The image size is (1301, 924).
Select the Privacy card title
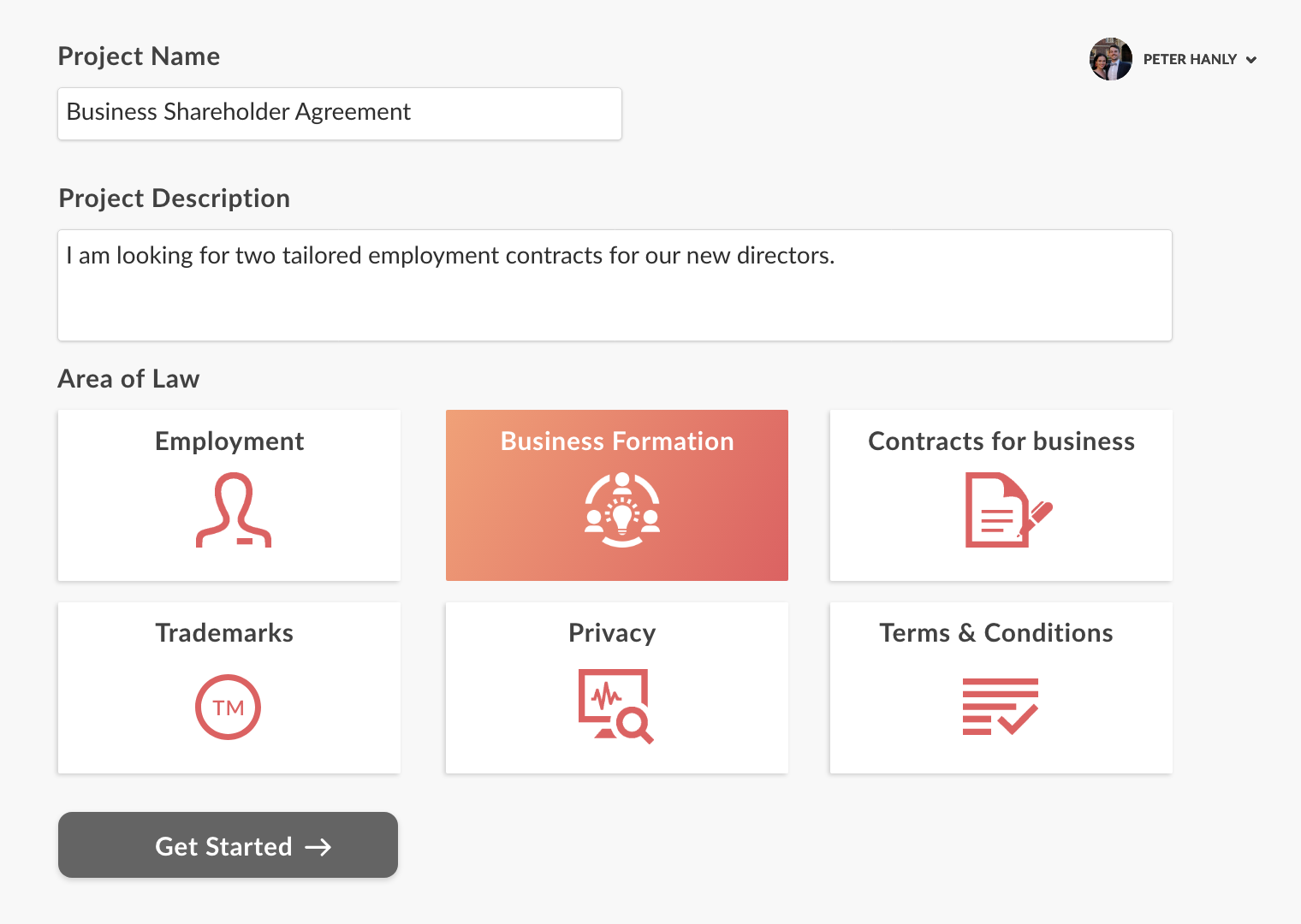[612, 633]
